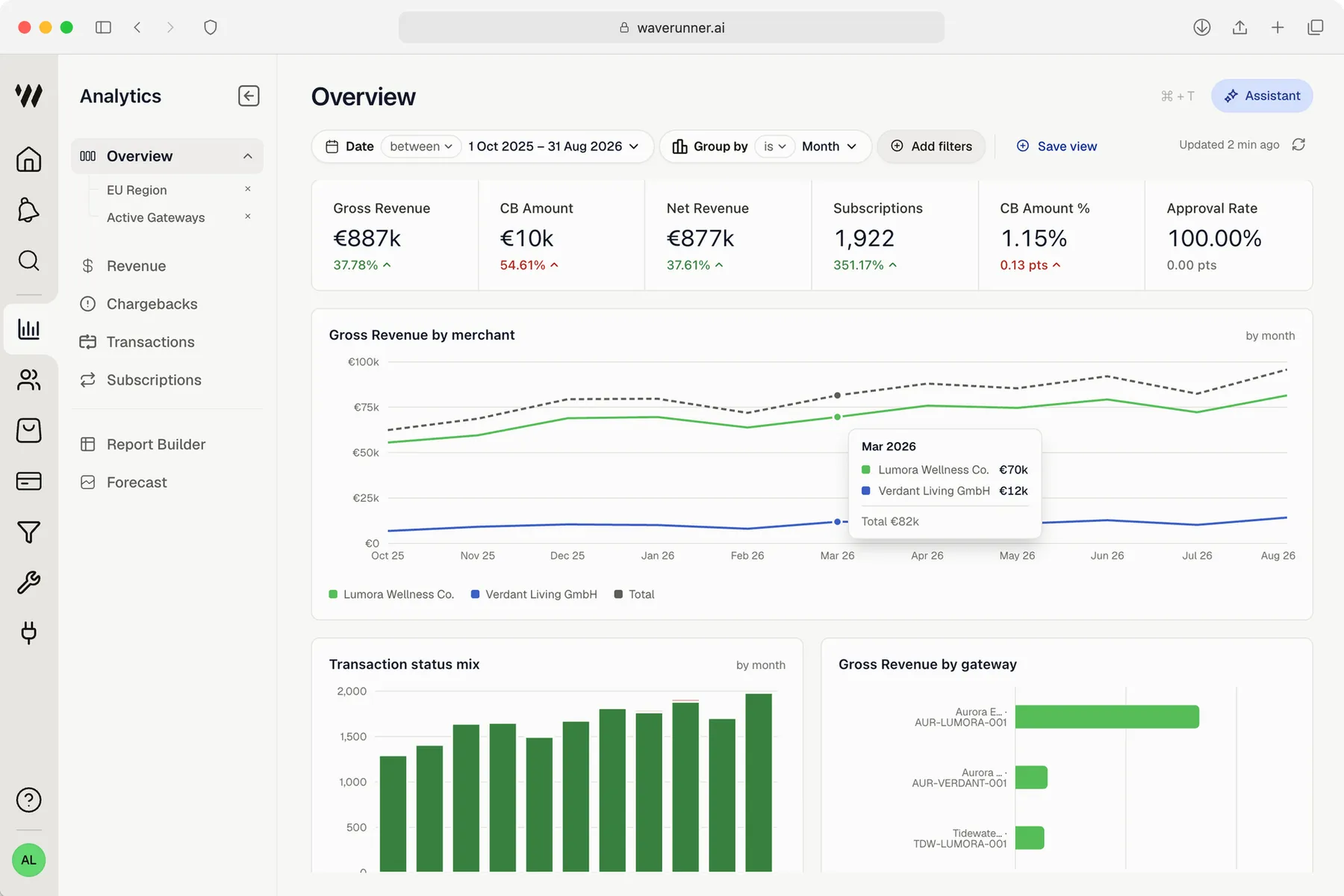Viewport: 1344px width, 896px height.
Task: Open the Home icon in left rail
Action: pos(28,159)
